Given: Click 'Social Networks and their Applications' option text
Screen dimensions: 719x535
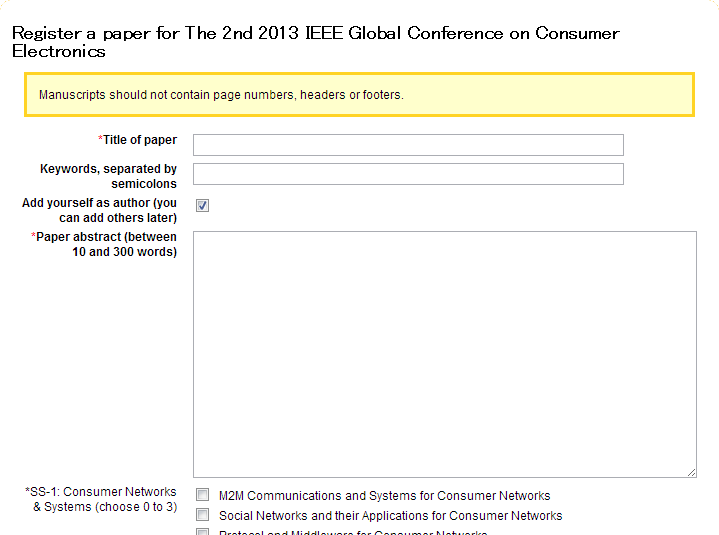Looking at the screenshot, I should click(390, 516).
